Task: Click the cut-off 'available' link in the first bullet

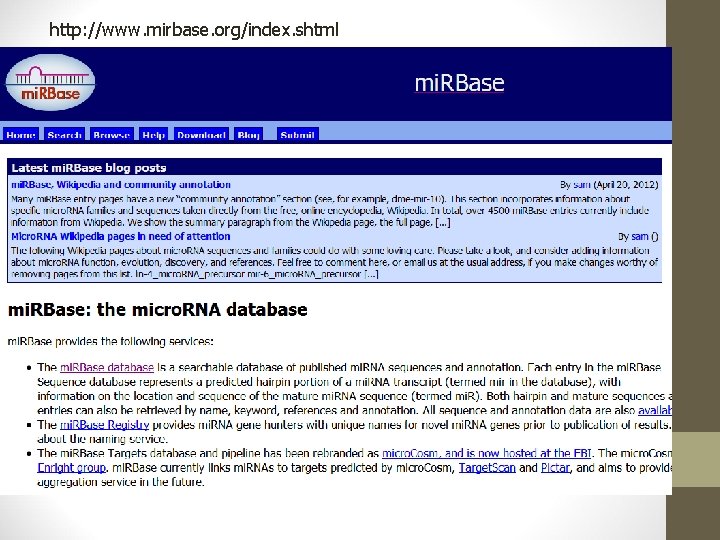Action: click(655, 410)
